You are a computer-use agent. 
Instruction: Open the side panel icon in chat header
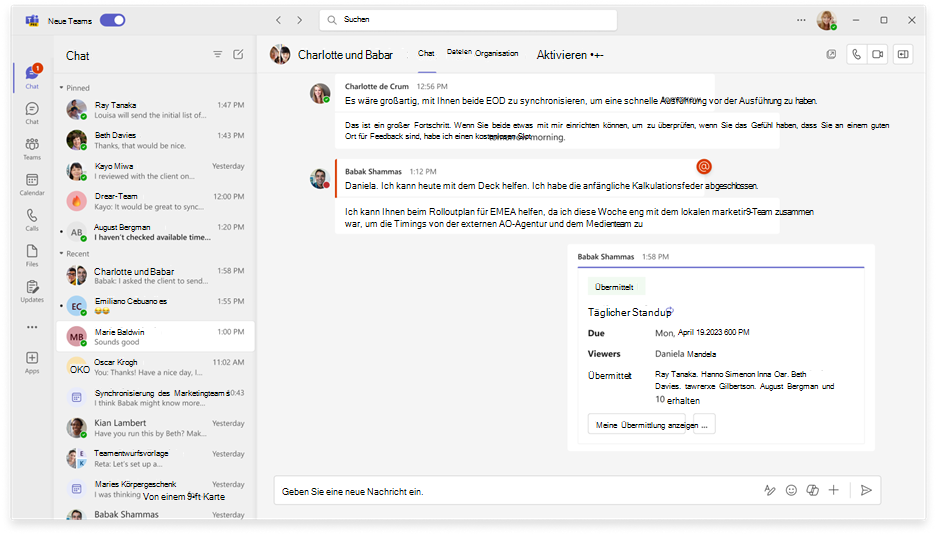pos(903,54)
